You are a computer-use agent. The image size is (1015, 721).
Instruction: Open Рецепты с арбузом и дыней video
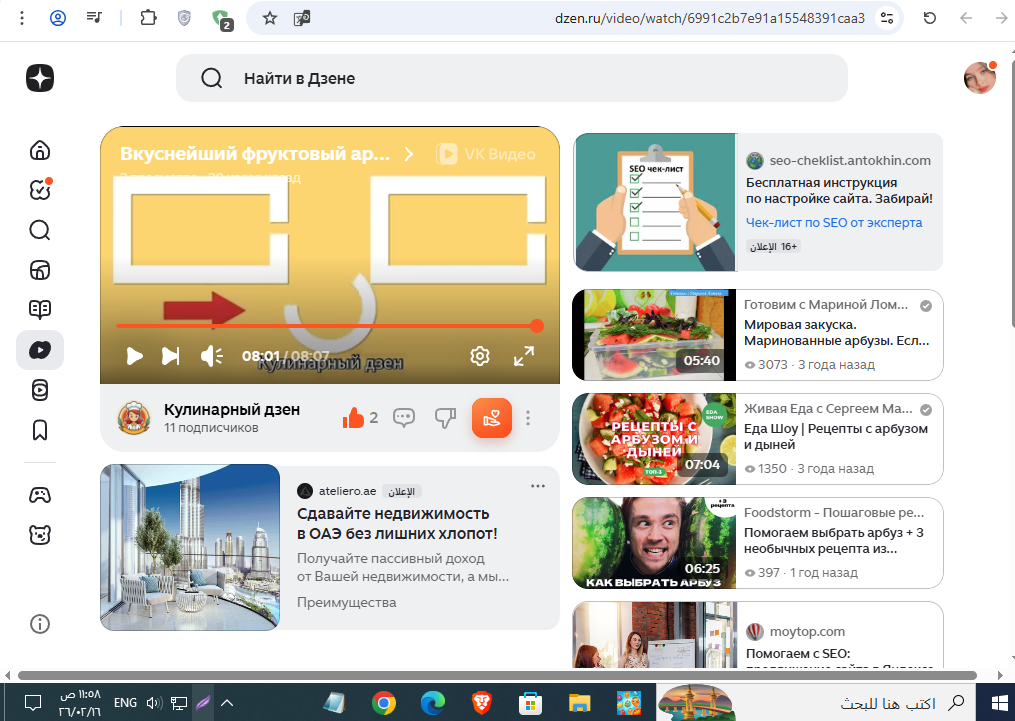coord(654,439)
